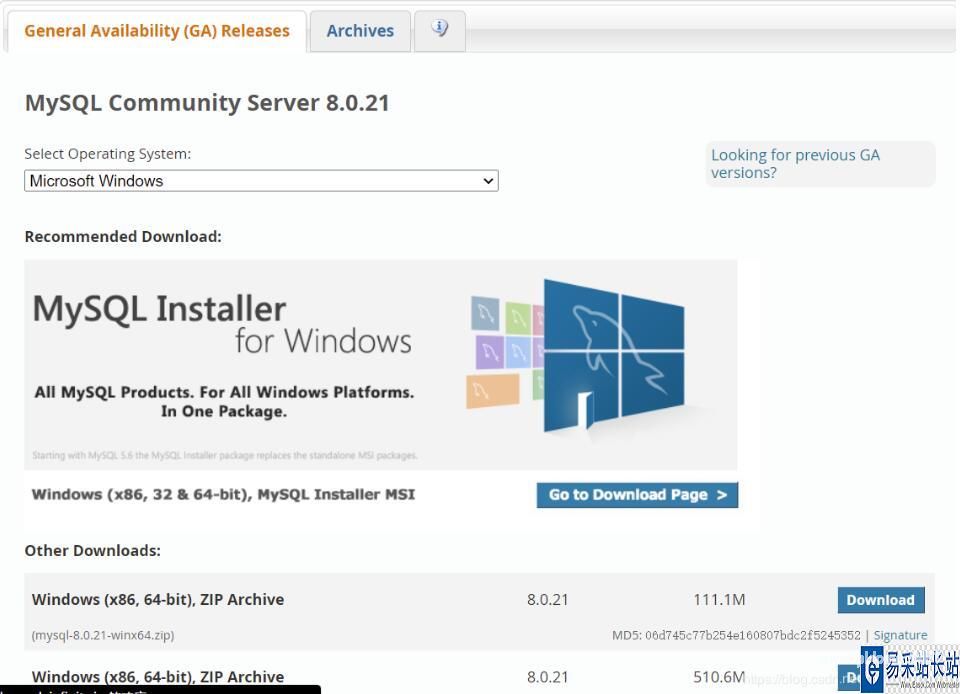Open the information icon tab
The width and height of the screenshot is (960, 694).
[440, 29]
